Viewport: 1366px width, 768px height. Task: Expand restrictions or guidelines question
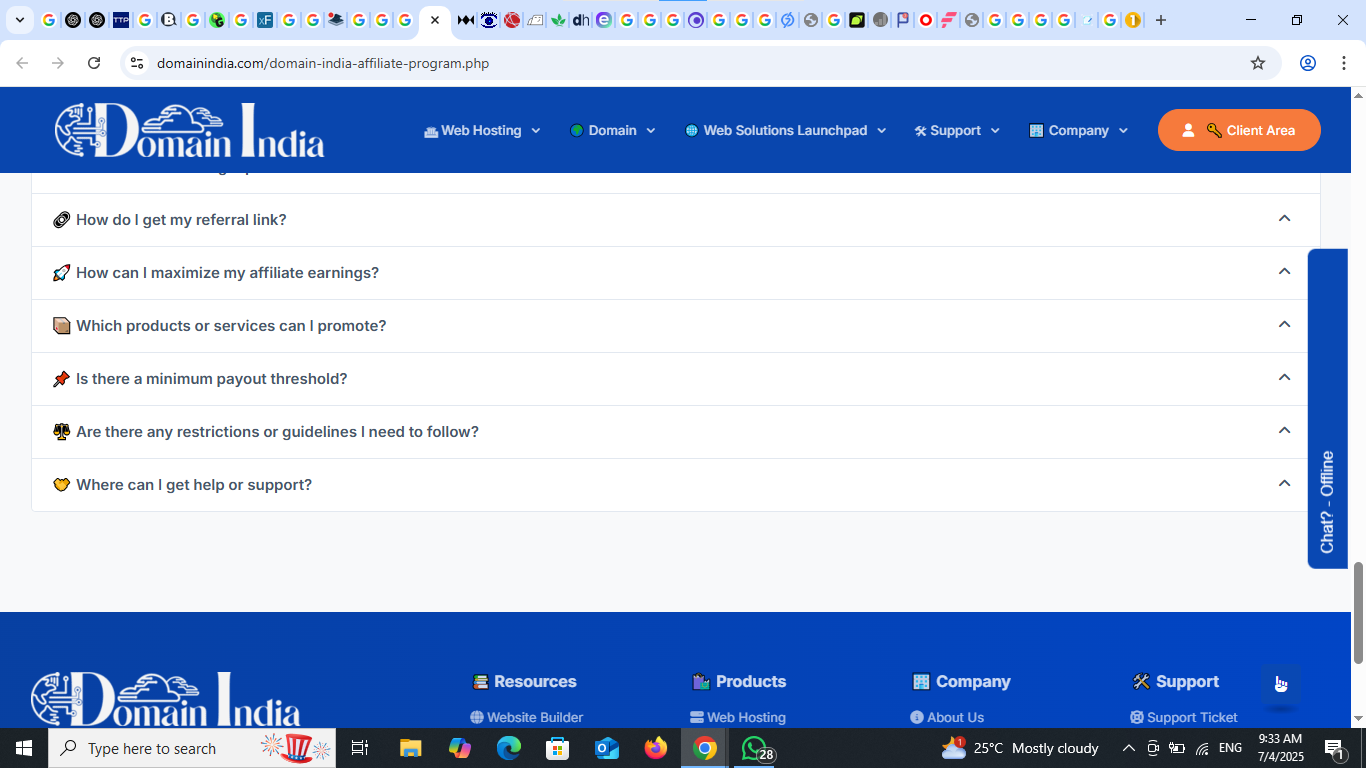point(676,432)
